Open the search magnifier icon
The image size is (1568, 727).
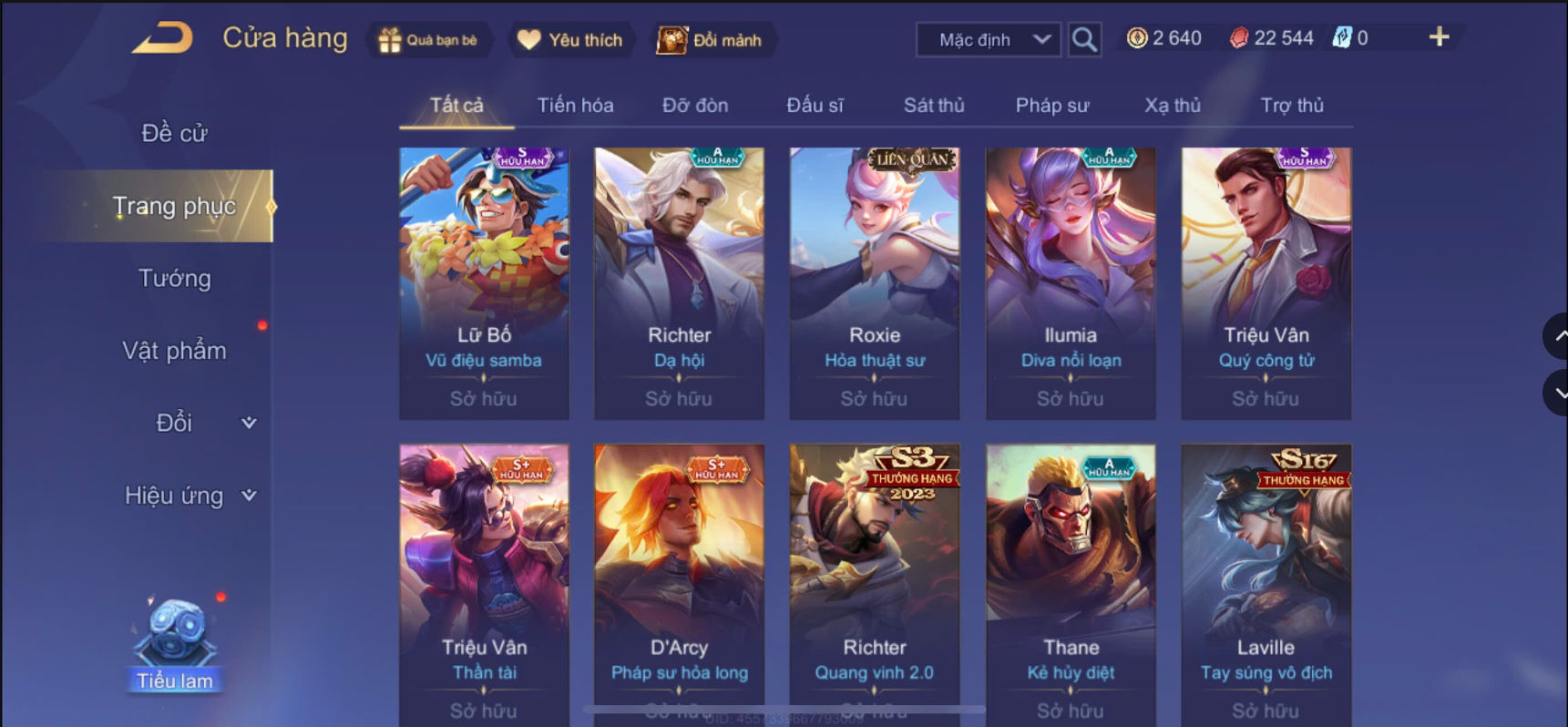tap(1083, 39)
